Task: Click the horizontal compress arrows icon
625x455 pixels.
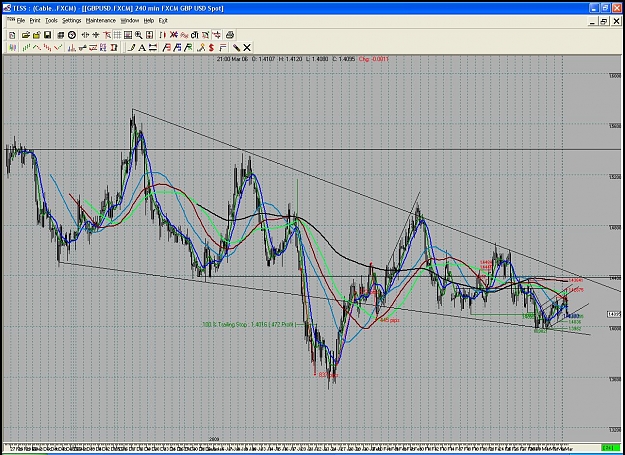Action: [x=96, y=35]
